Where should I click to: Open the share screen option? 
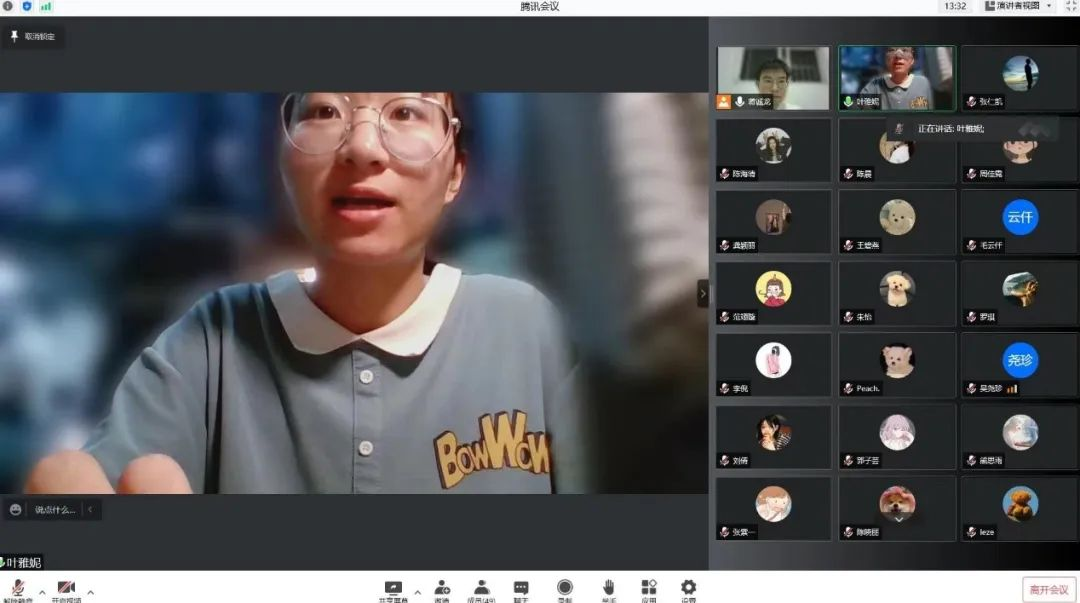tap(392, 589)
